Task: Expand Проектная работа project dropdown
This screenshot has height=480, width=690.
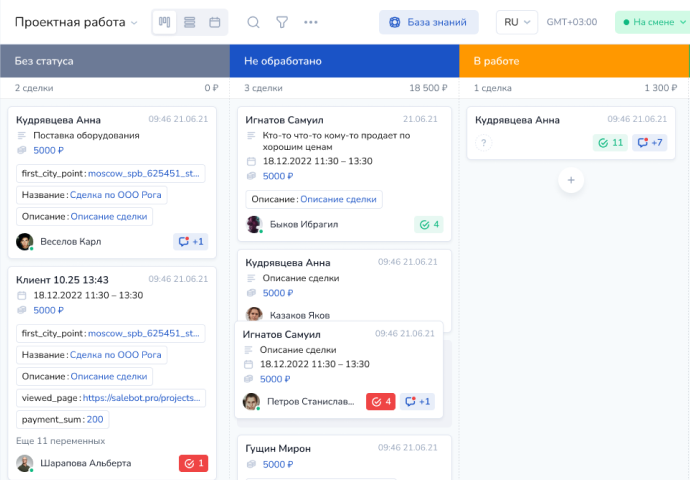Action: [76, 22]
